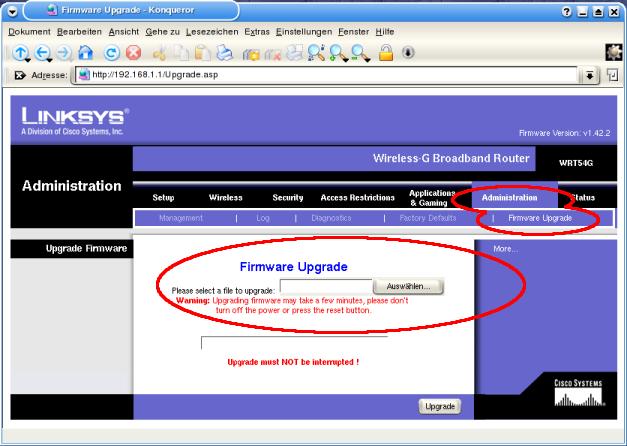Open the Dokument menu
The width and height of the screenshot is (627, 446).
(29, 31)
